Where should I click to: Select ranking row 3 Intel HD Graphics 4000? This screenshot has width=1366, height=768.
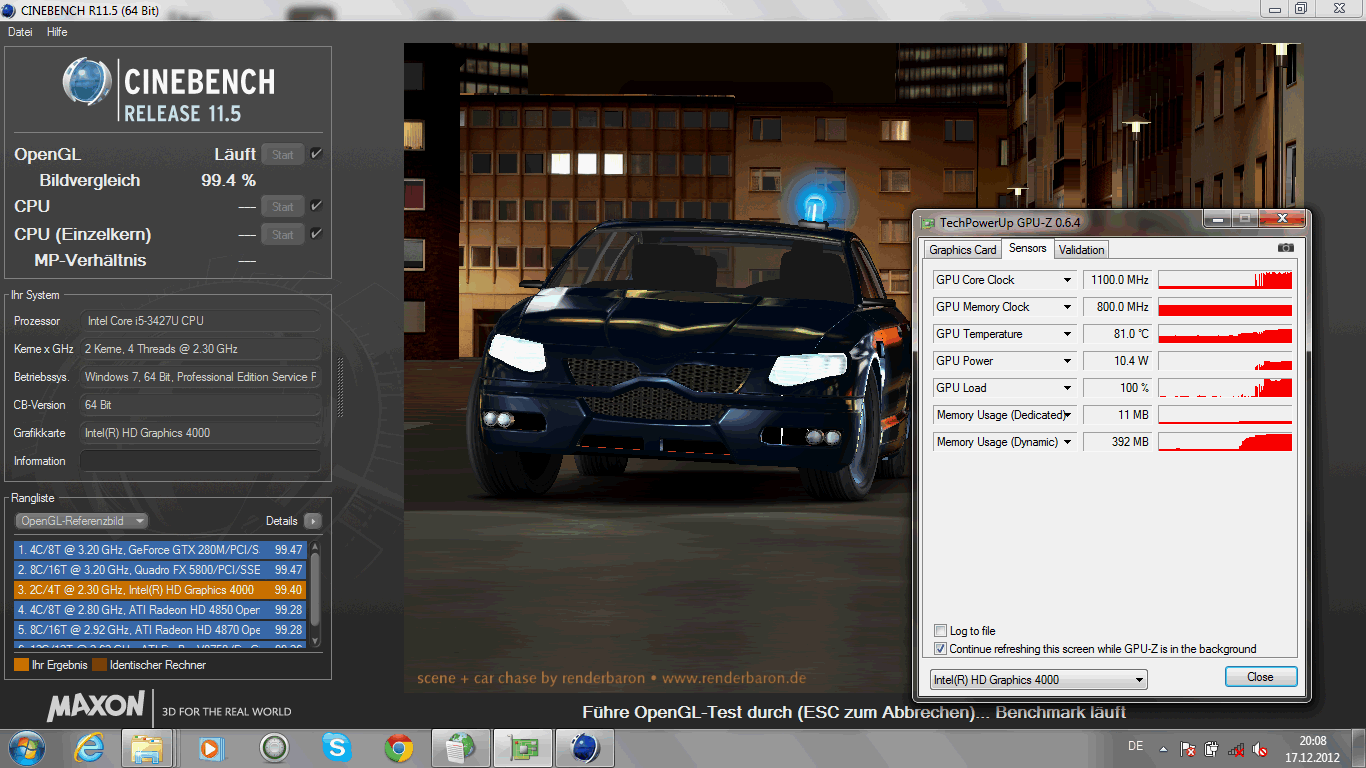(160, 589)
